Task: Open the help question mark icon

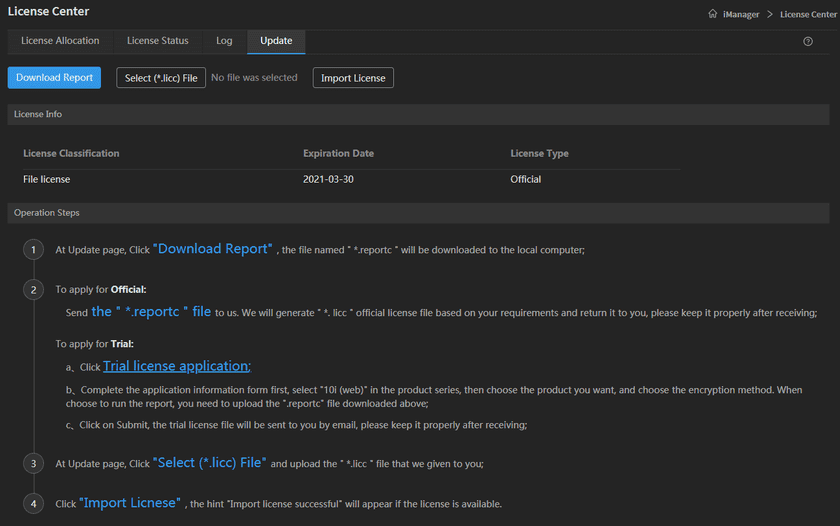Action: click(x=808, y=42)
